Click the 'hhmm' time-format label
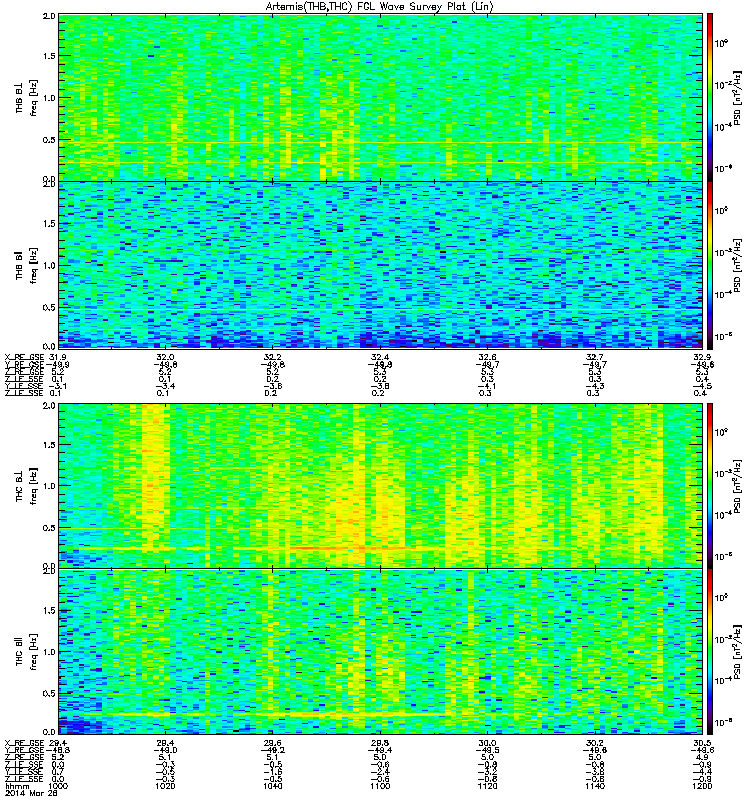 click(x=17, y=786)
